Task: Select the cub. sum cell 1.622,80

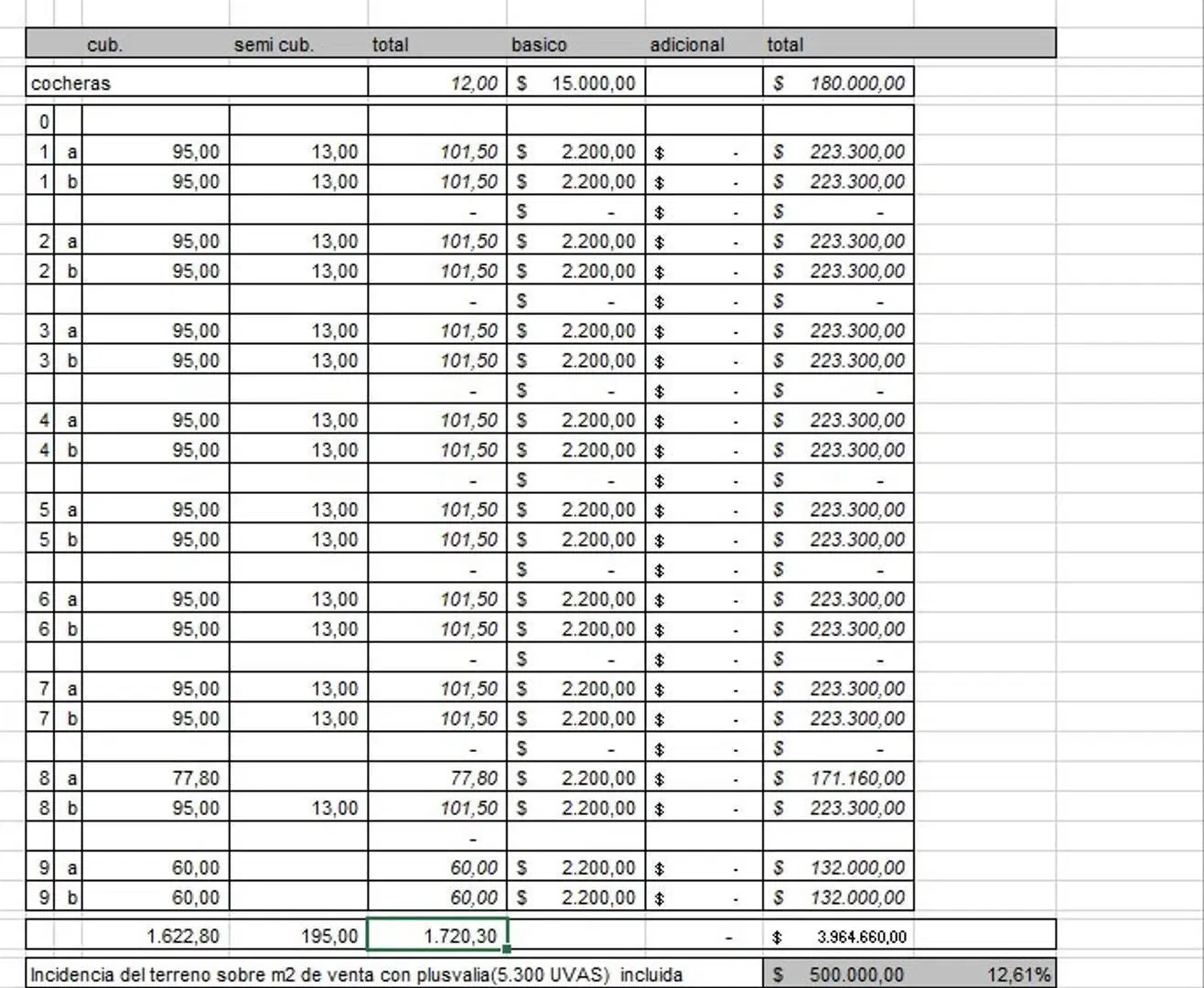Action: pyautogui.click(x=156, y=936)
